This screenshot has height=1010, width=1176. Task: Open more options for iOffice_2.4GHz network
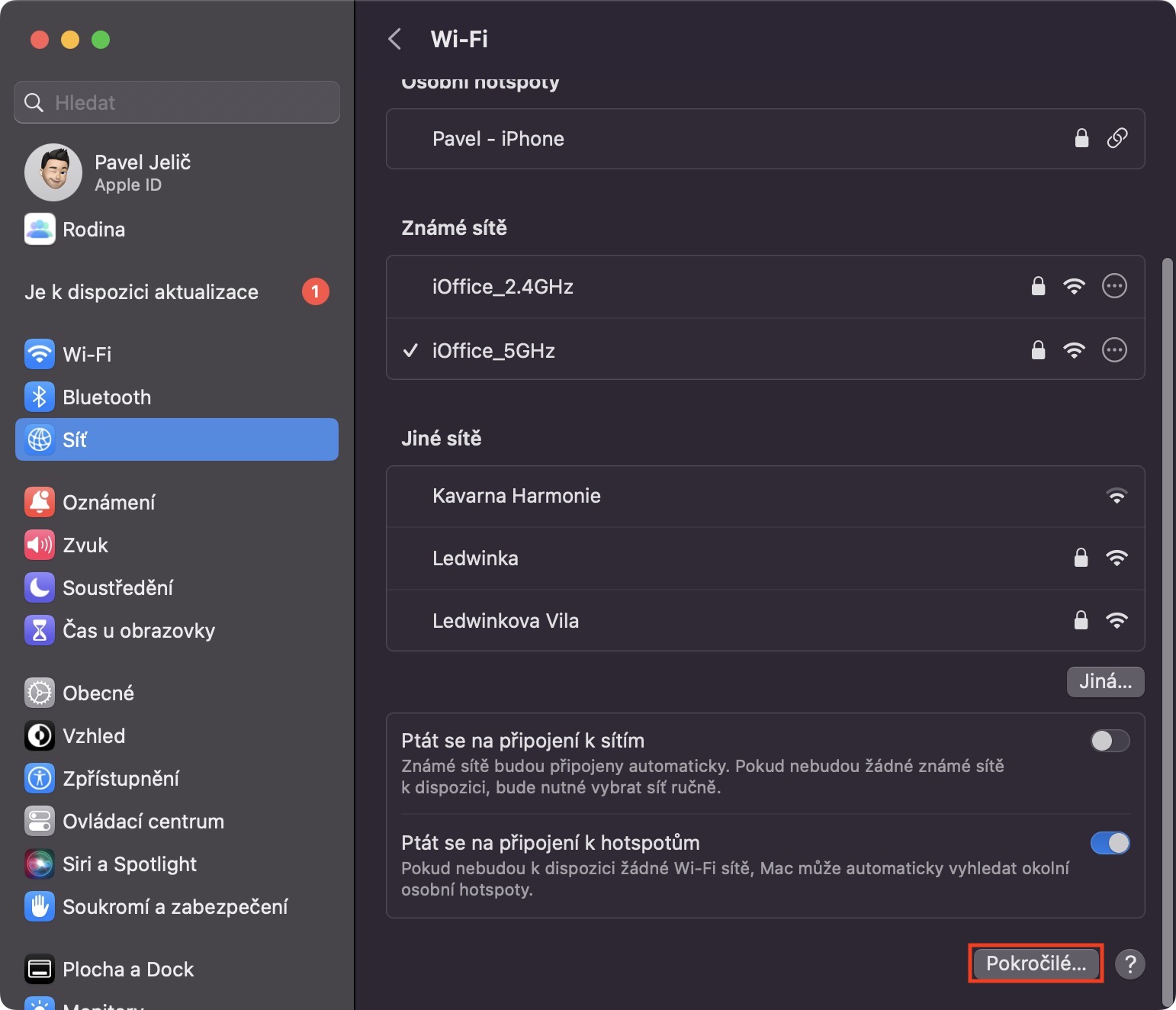[1114, 286]
